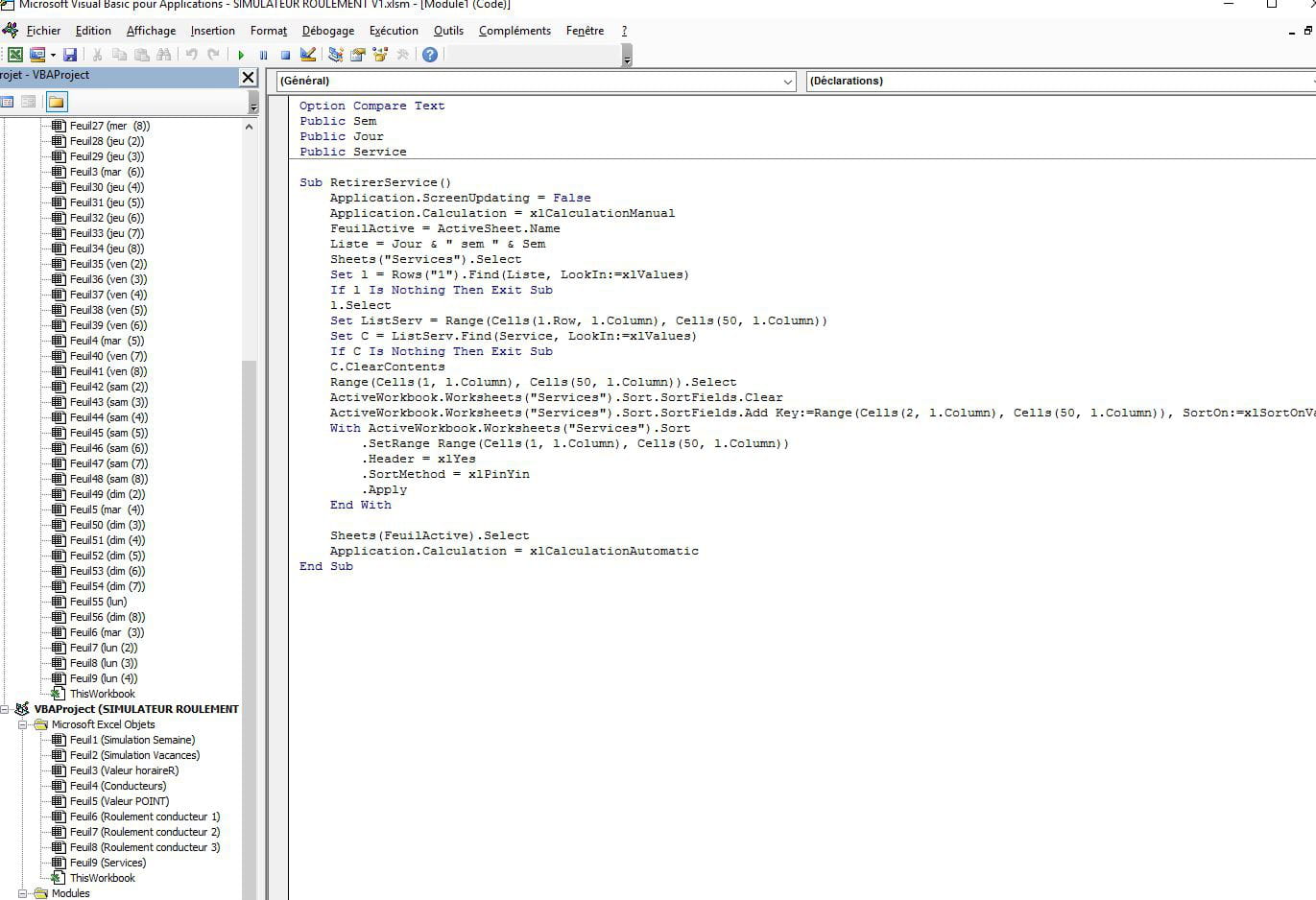Click the VBA application icon beside Fichier
This screenshot has width=1316, height=900.
(10, 31)
